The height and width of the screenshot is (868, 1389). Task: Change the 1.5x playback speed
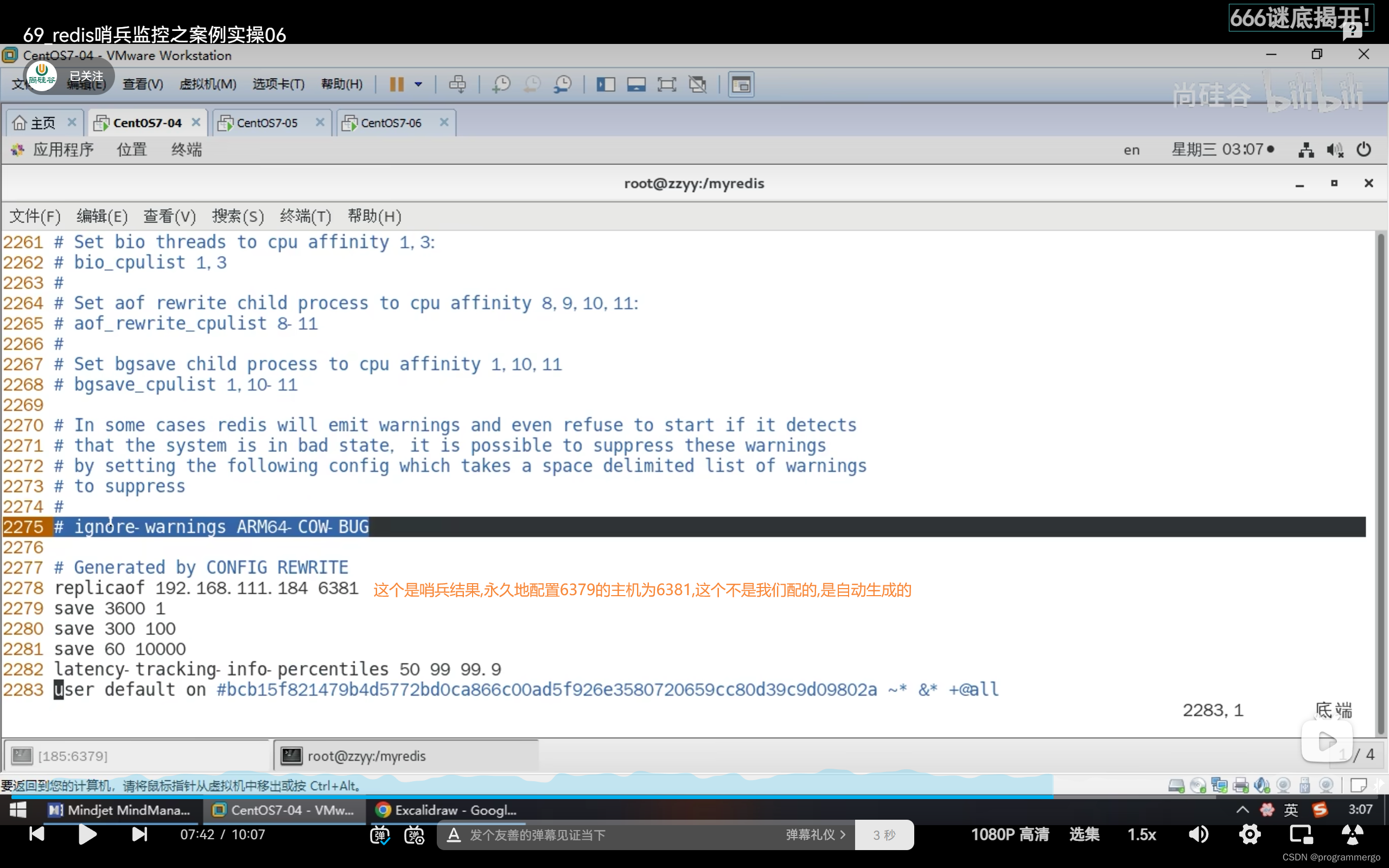tap(1142, 835)
